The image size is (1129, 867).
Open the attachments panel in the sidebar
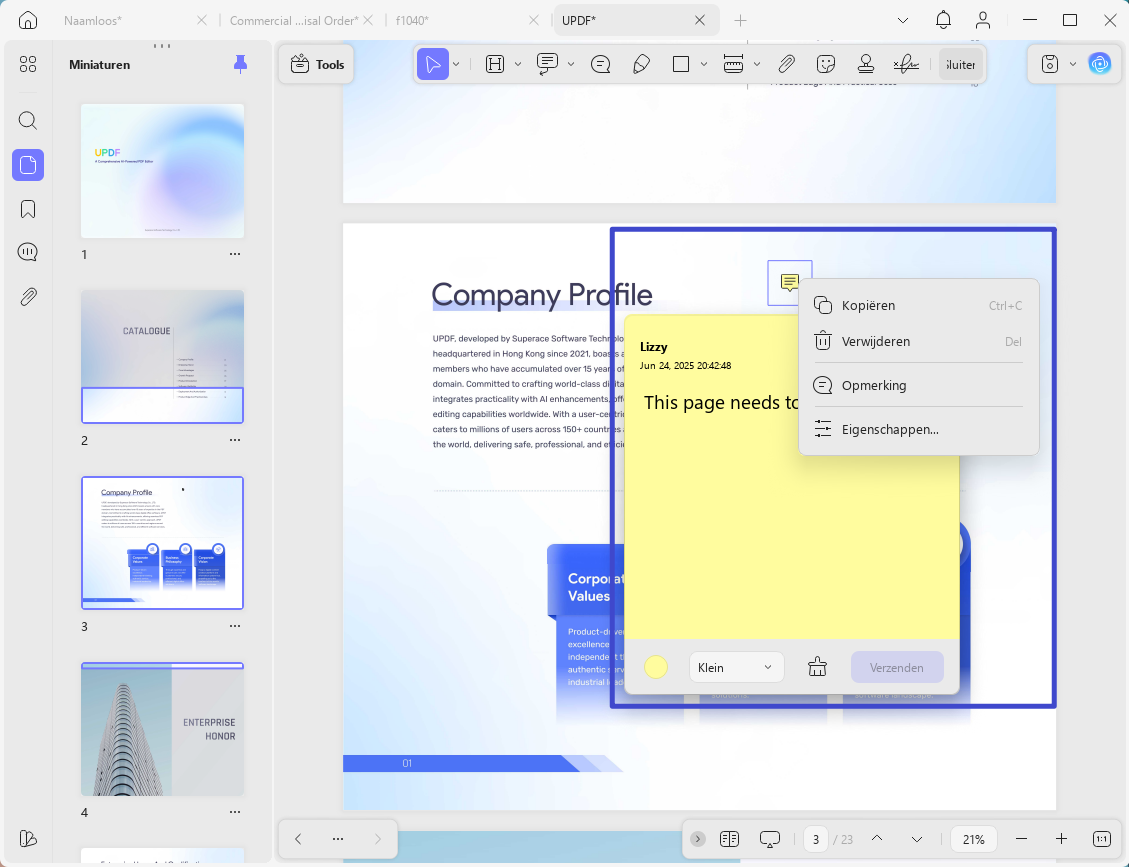(x=27, y=297)
